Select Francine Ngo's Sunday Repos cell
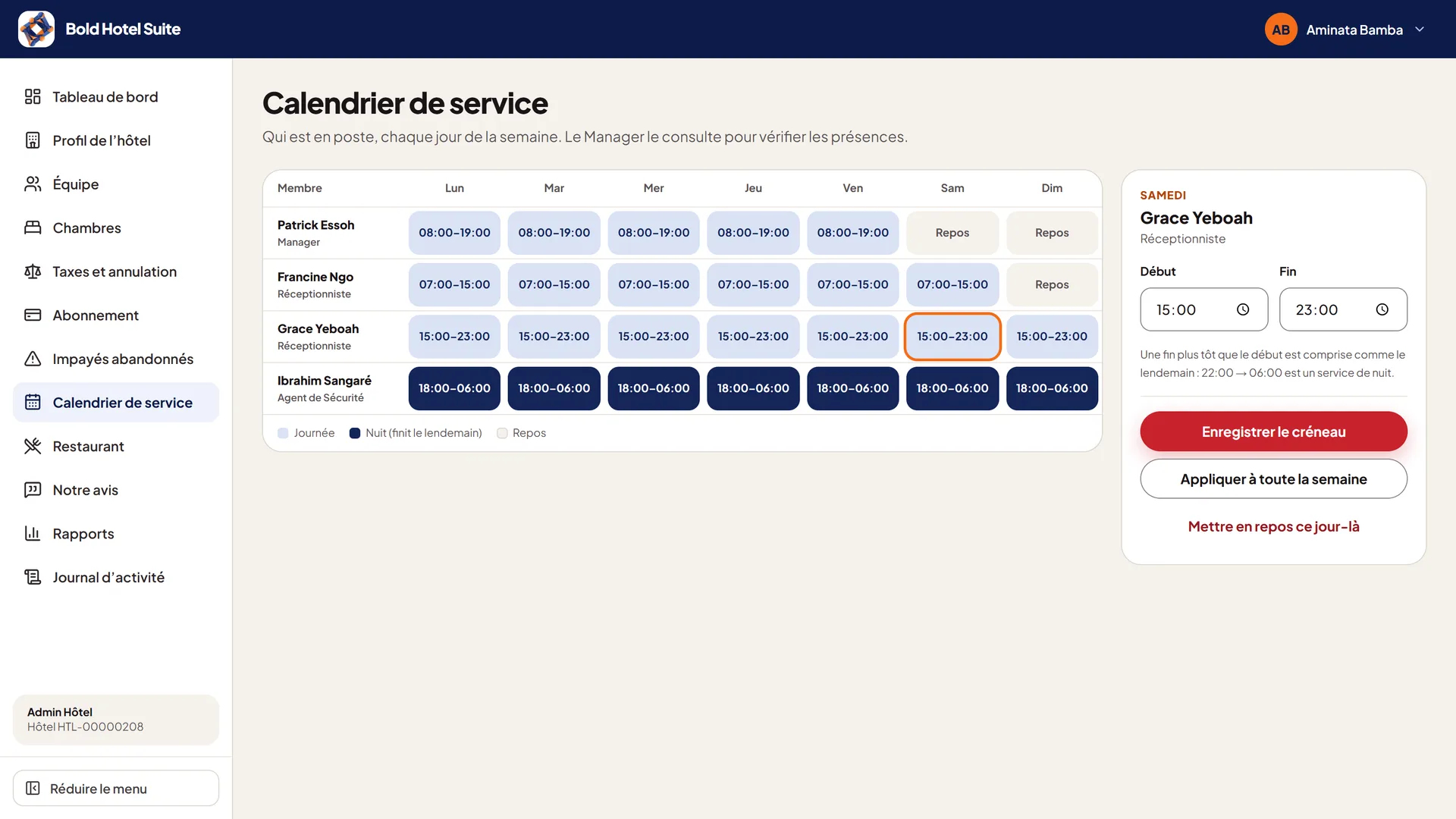The width and height of the screenshot is (1456, 819). (x=1052, y=284)
